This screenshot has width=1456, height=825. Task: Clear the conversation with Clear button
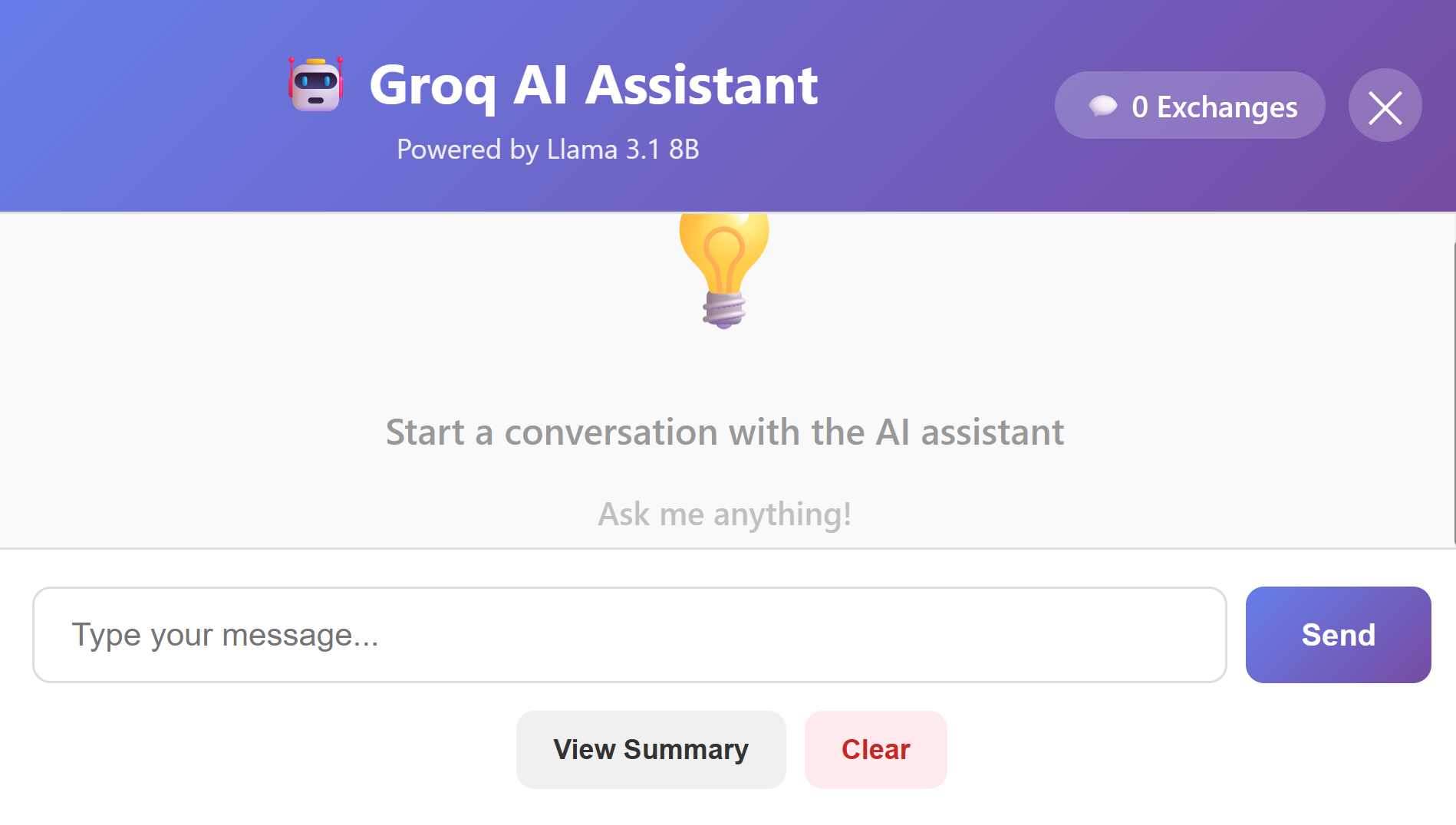875,749
